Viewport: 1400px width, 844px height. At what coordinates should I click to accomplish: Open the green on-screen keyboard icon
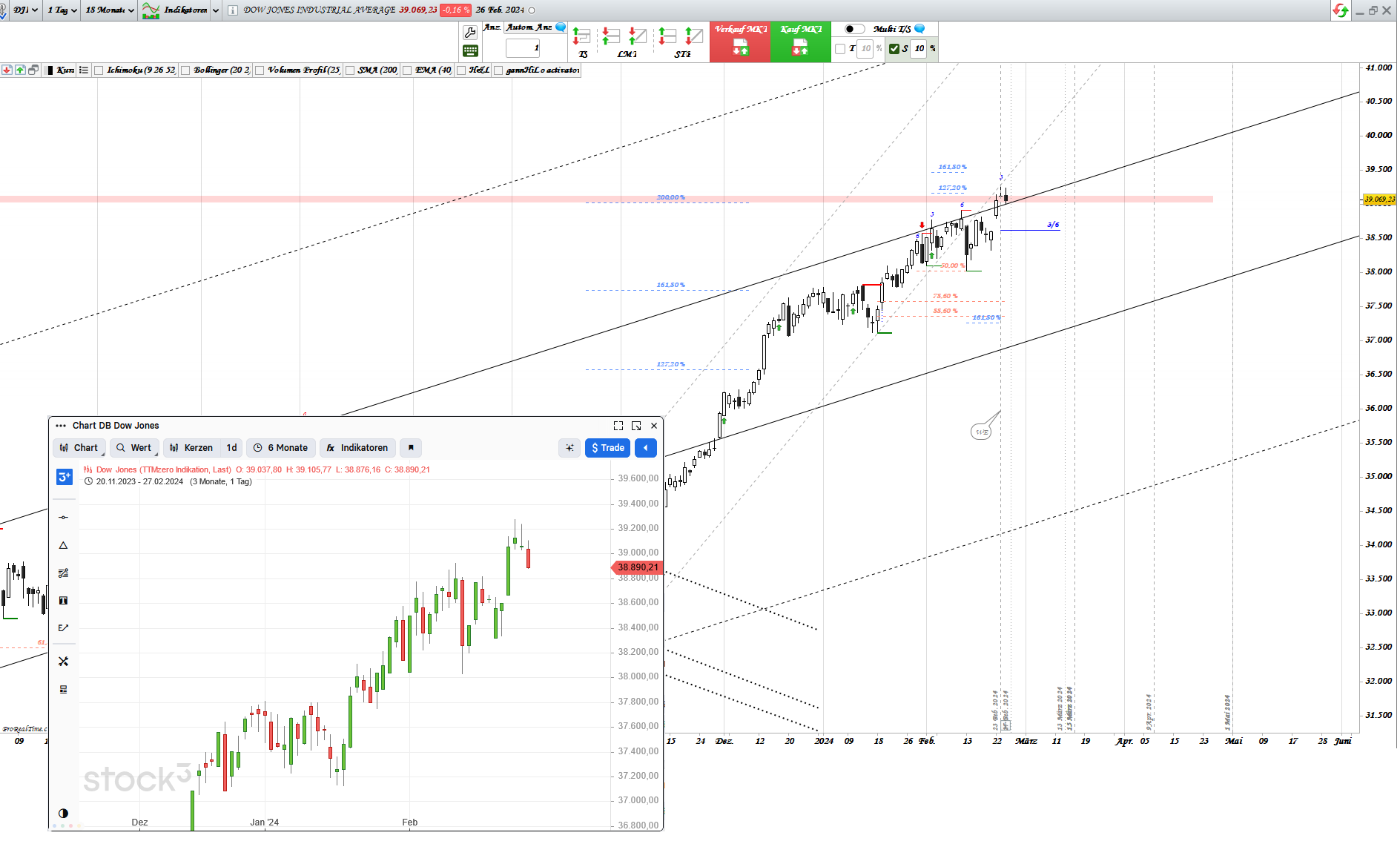tap(470, 51)
